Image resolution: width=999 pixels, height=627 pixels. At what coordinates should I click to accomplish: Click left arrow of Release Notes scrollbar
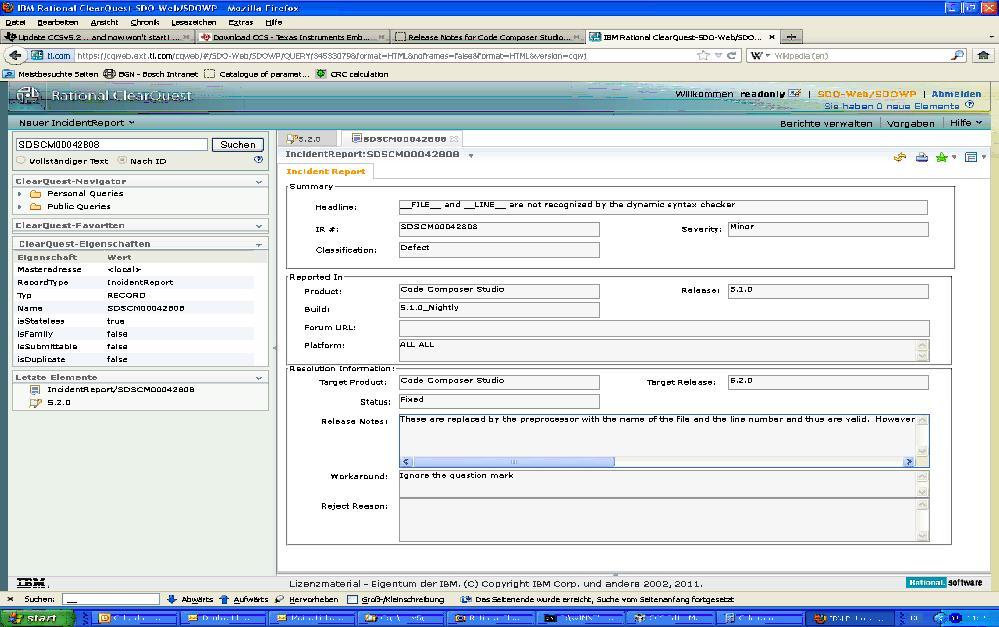[406, 461]
